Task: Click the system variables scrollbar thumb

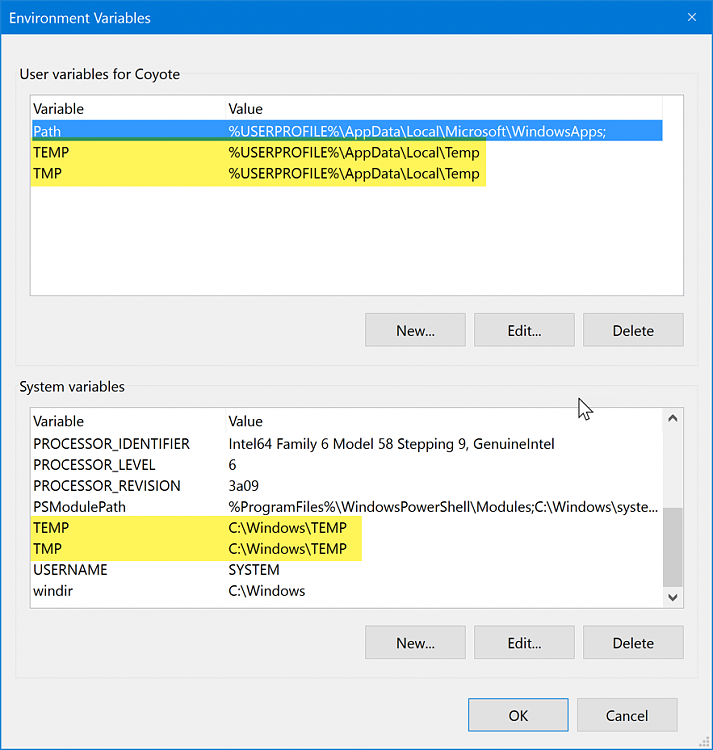Action: click(673, 547)
